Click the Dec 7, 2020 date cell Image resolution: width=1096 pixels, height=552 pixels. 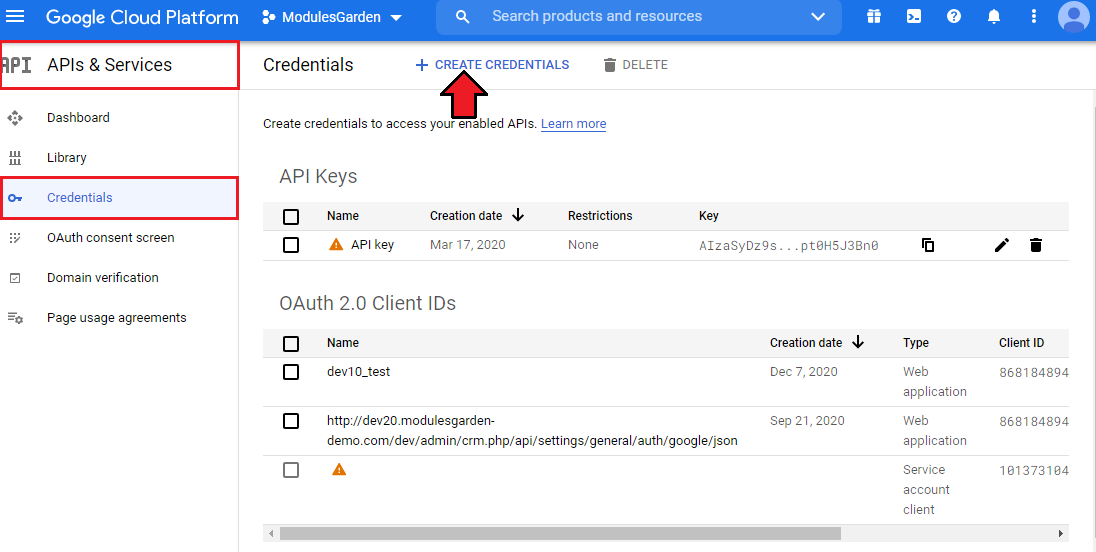(x=804, y=372)
